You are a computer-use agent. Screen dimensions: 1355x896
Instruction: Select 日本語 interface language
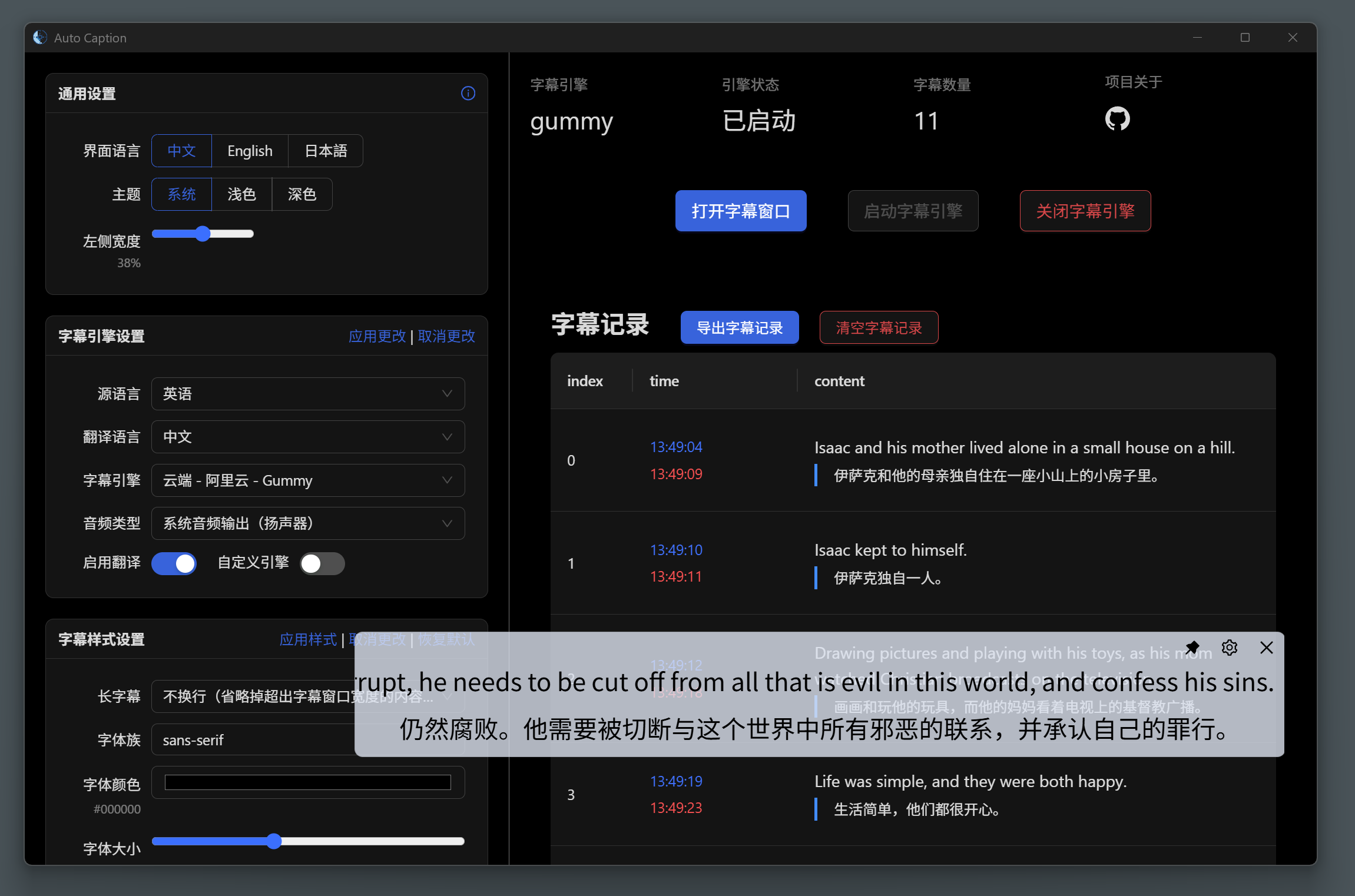[x=326, y=151]
